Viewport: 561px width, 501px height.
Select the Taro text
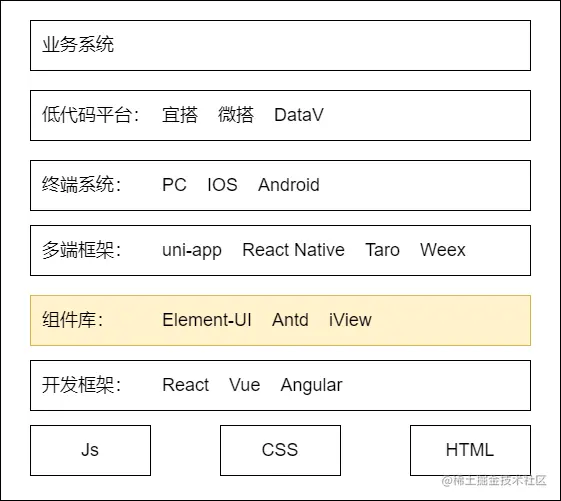(x=382, y=250)
